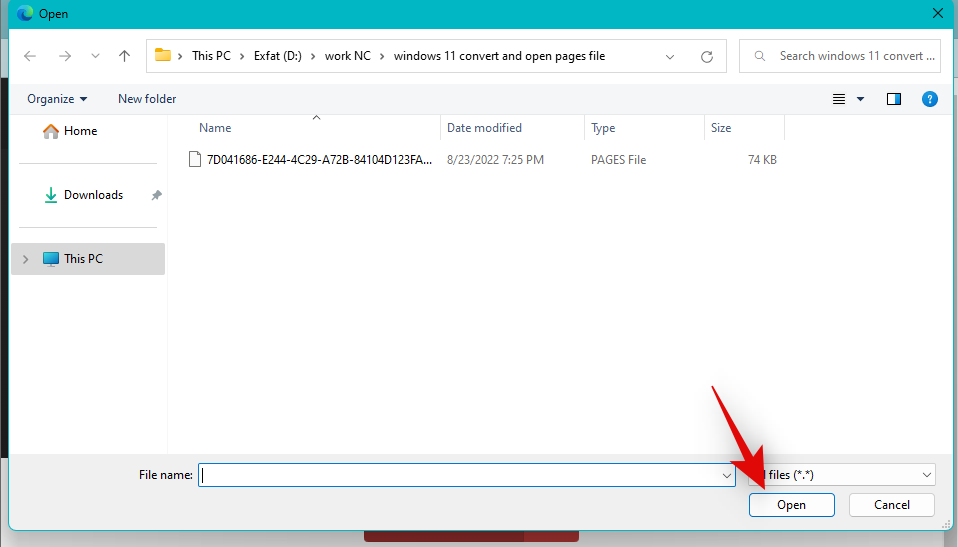Open the Organize menu
The image size is (958, 547).
pos(57,99)
